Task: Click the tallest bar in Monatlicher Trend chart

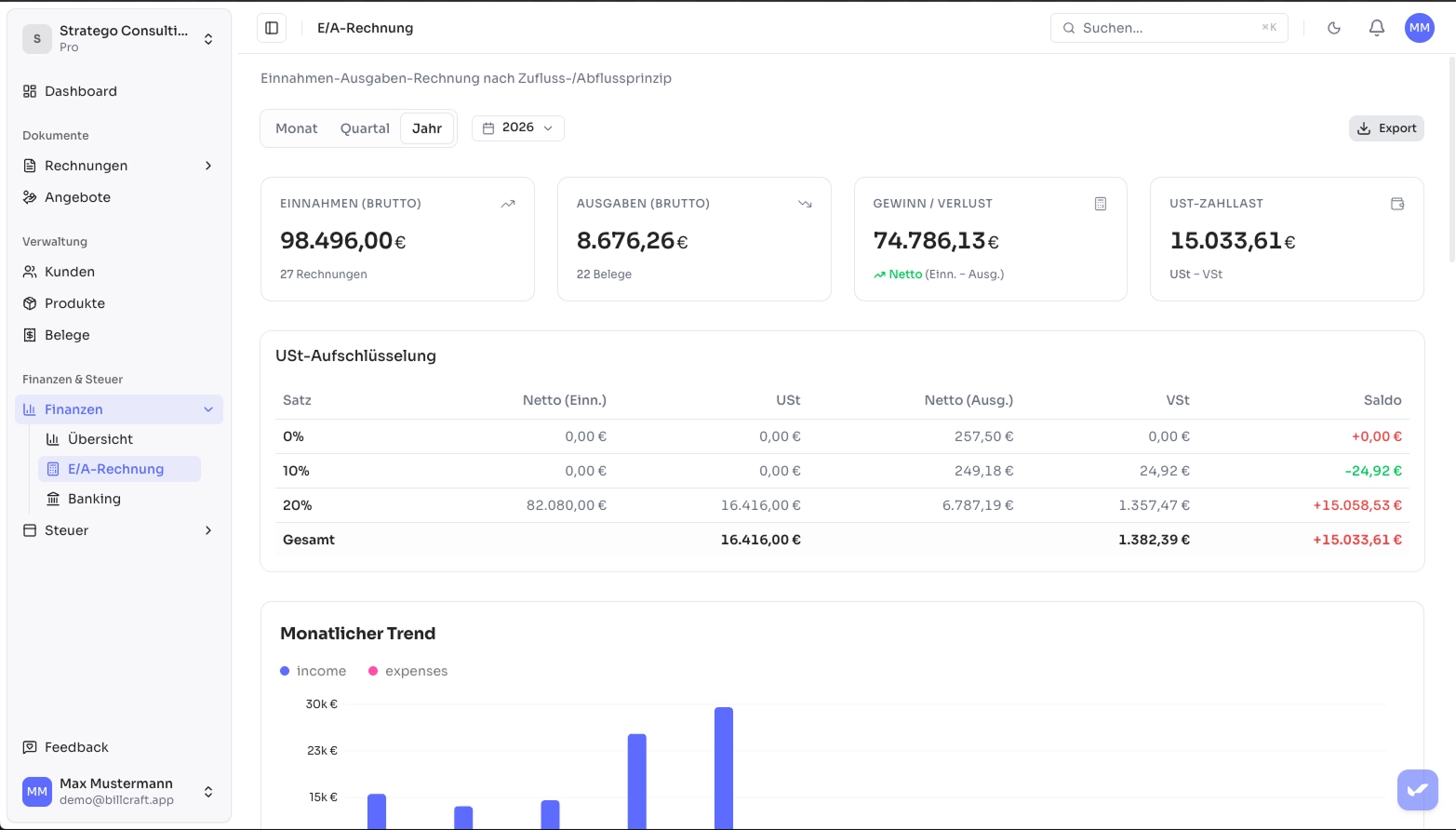Action: (724, 769)
